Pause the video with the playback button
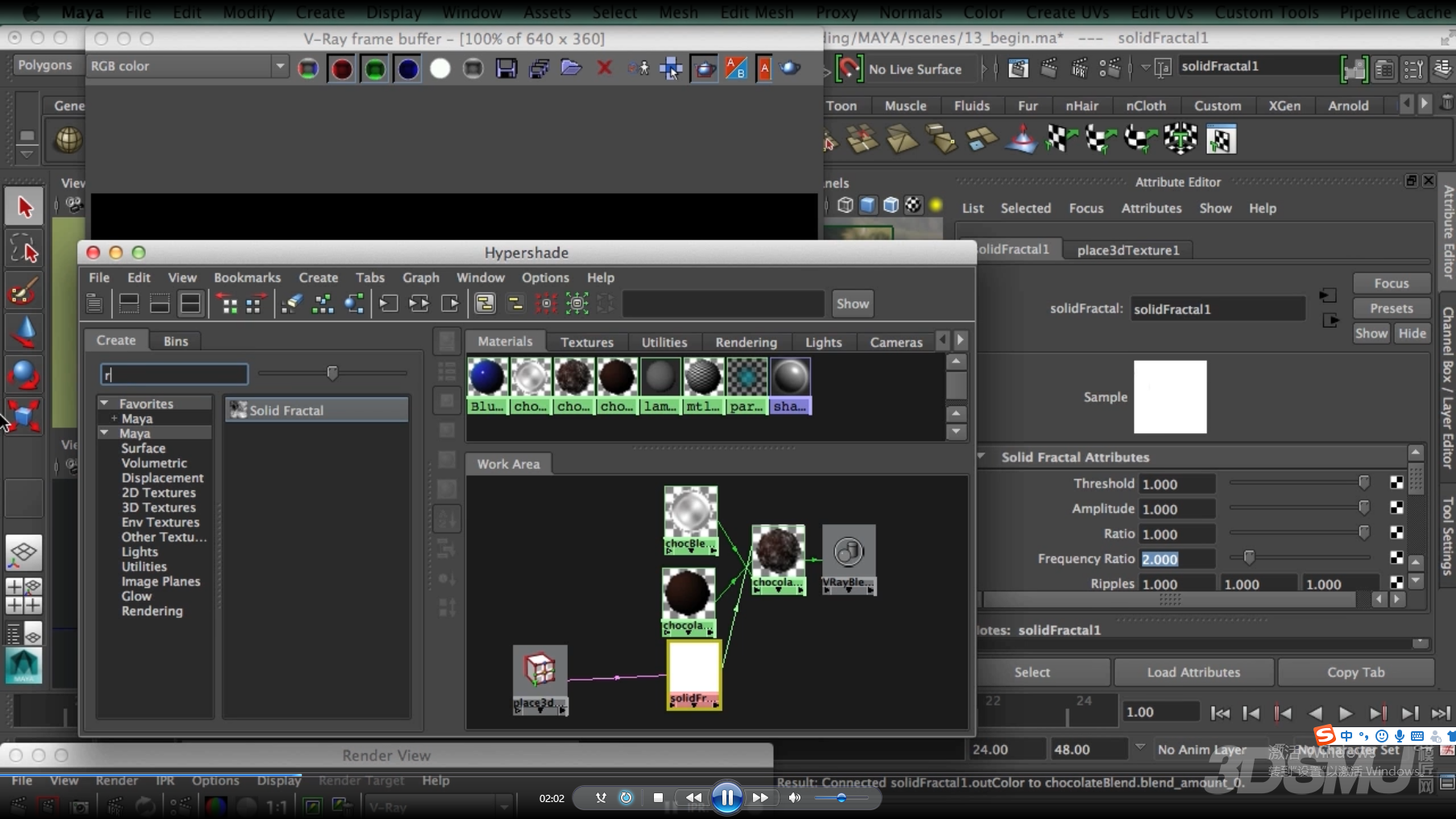 (x=727, y=797)
